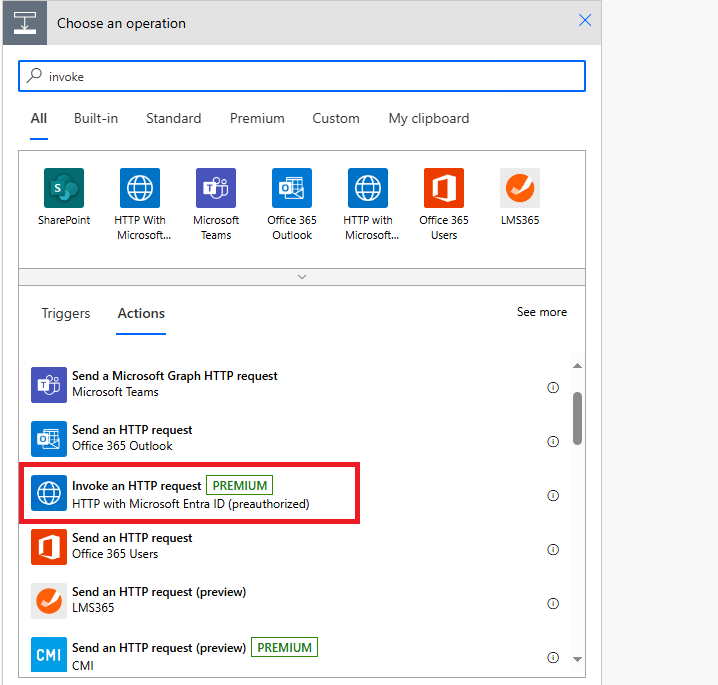Switch to the All tab
Image resolution: width=718 pixels, height=685 pixels.
[39, 119]
